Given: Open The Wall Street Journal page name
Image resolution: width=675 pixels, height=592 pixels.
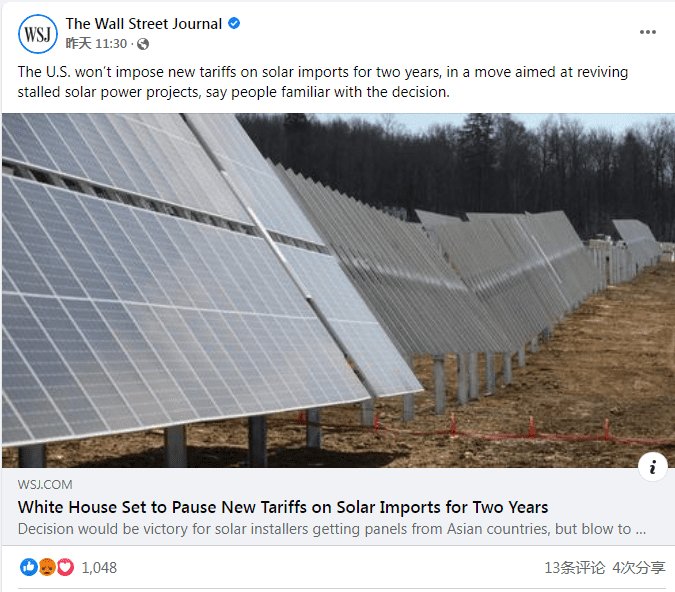Looking at the screenshot, I should coord(144,23).
